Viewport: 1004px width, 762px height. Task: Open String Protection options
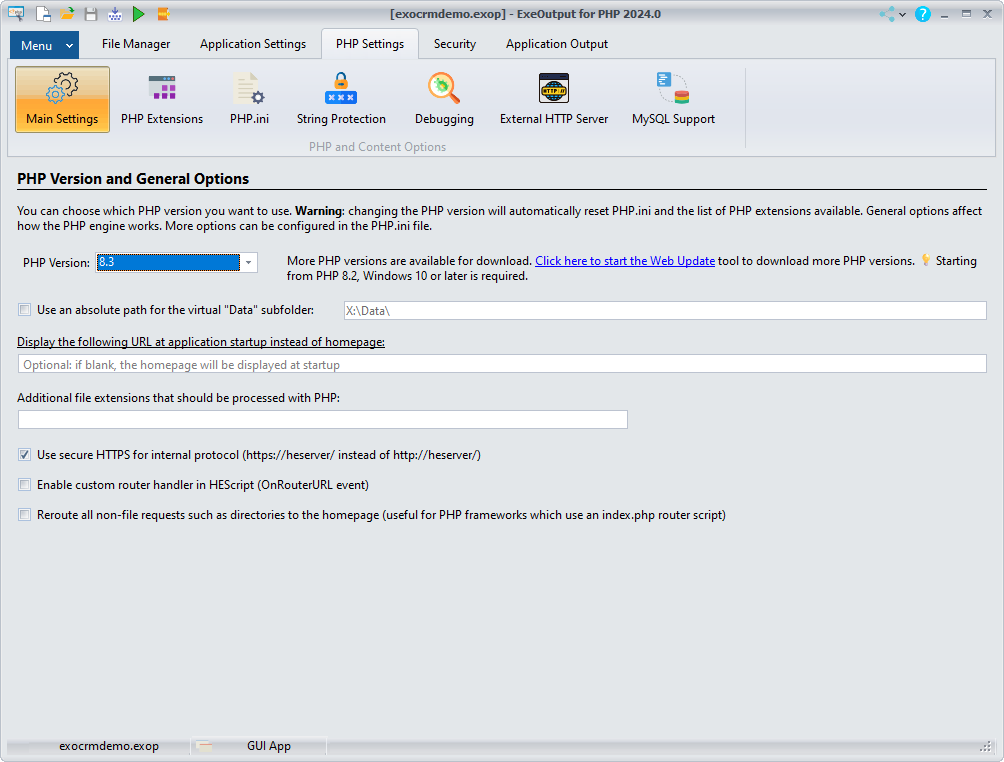point(341,100)
